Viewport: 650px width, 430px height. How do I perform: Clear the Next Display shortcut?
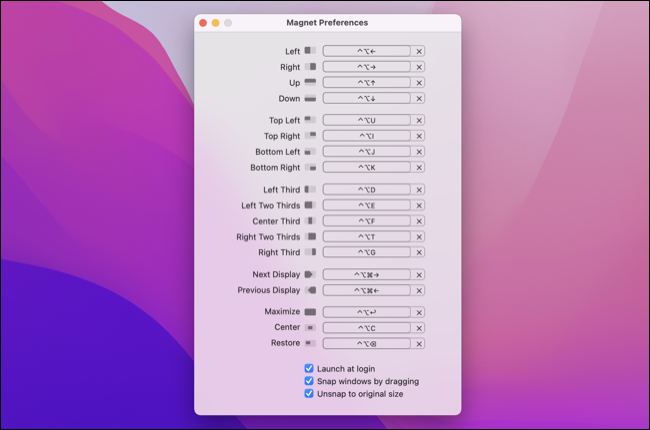419,275
